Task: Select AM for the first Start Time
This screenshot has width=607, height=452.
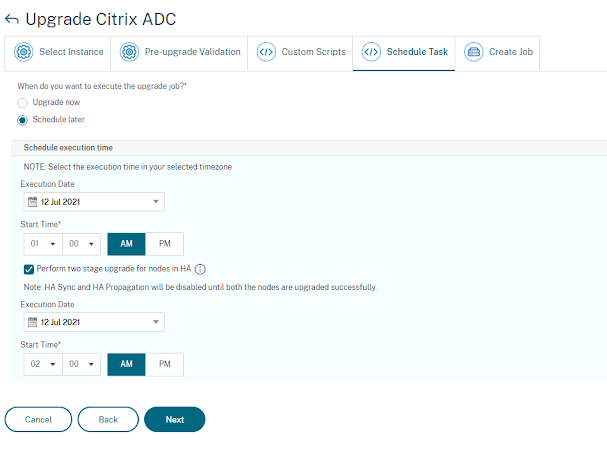Action: point(127,244)
